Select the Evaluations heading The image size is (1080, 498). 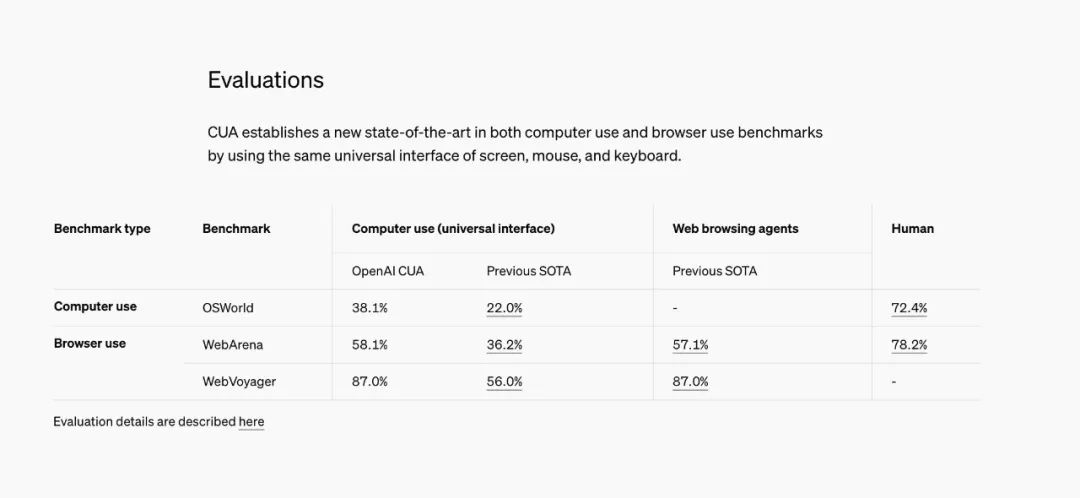click(266, 80)
